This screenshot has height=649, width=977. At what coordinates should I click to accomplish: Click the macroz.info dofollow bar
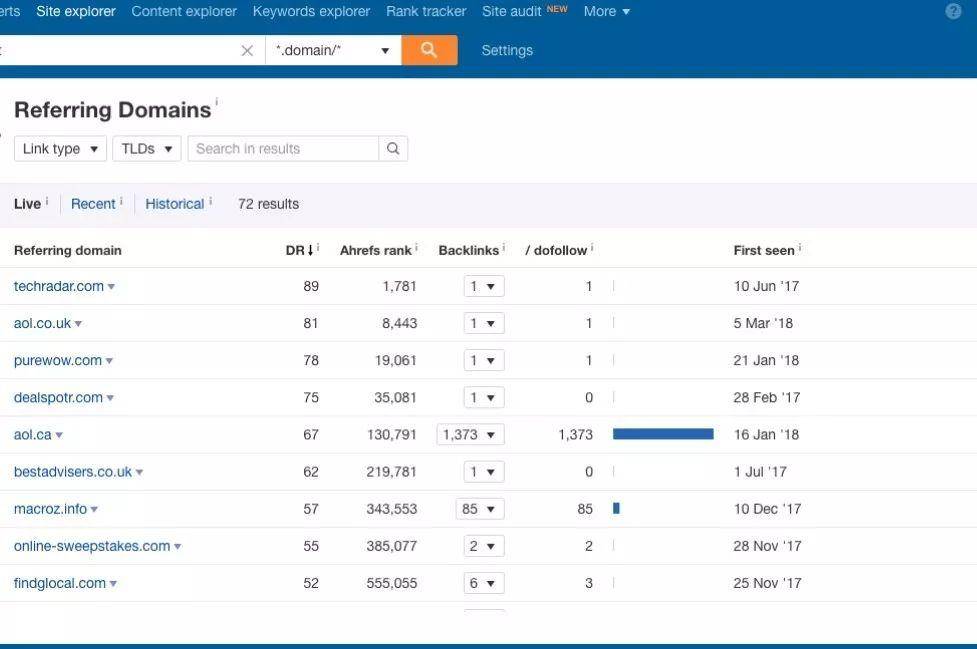pos(616,508)
